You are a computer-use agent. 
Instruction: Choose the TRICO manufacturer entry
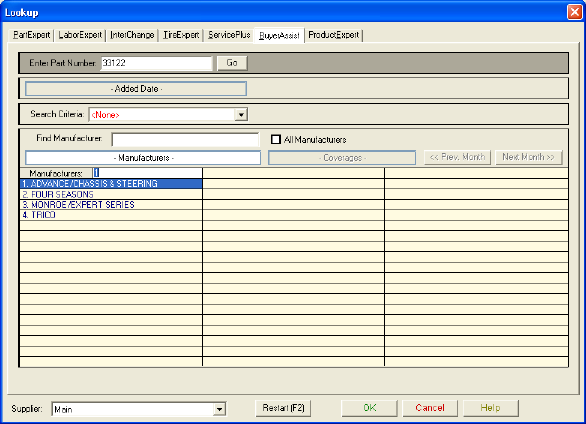[x=111, y=215]
